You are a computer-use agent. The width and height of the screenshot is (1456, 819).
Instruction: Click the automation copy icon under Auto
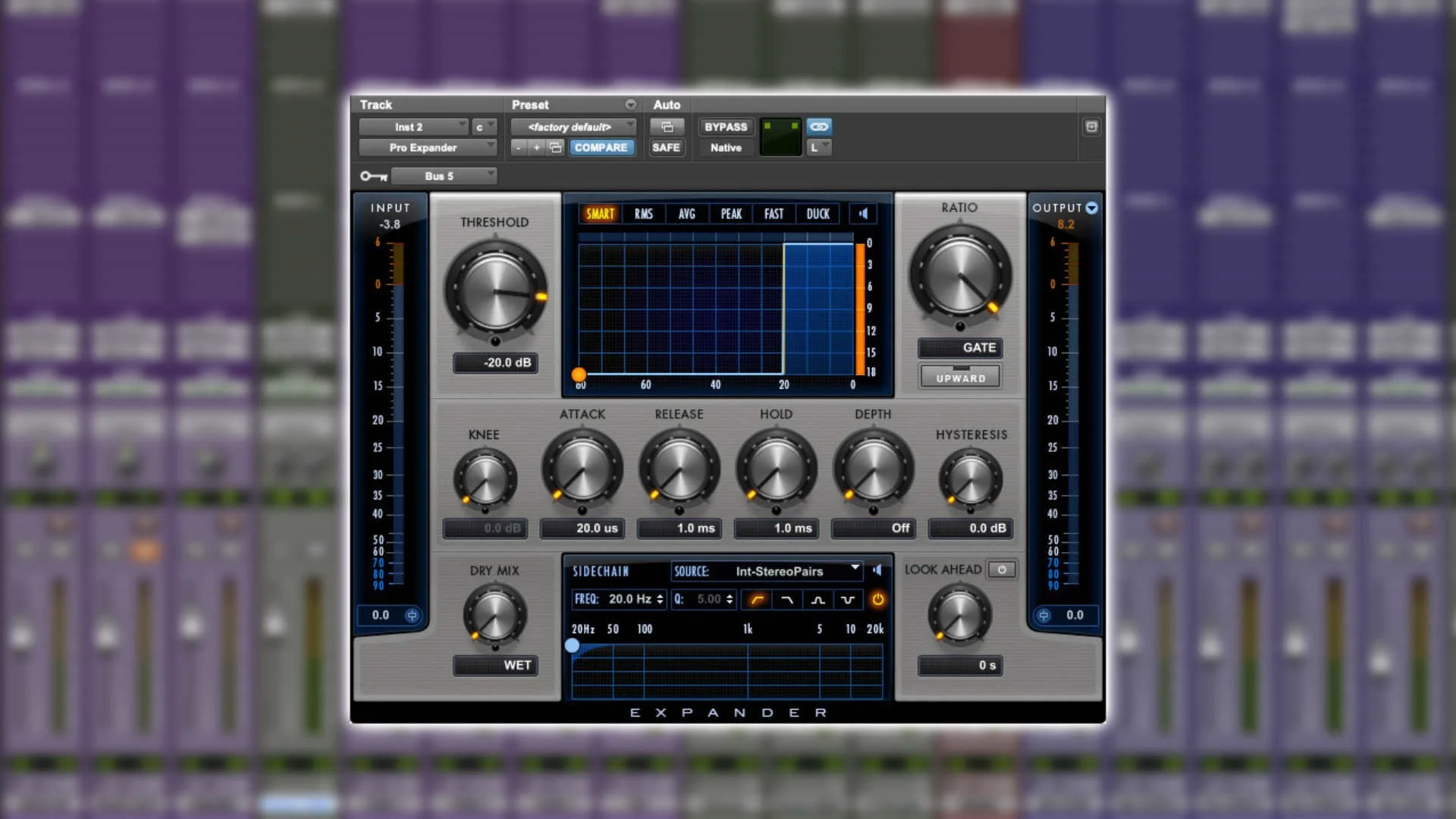click(667, 127)
